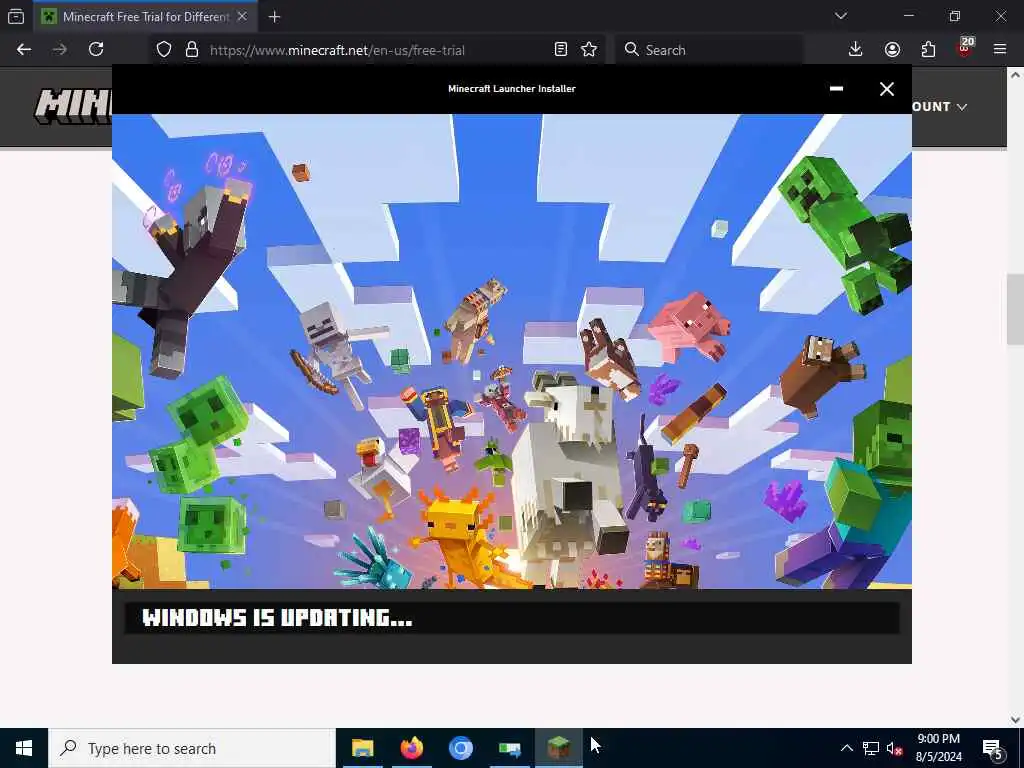Screen dimensions: 1024x768
Task: Show hidden system tray icons
Action: click(846, 748)
